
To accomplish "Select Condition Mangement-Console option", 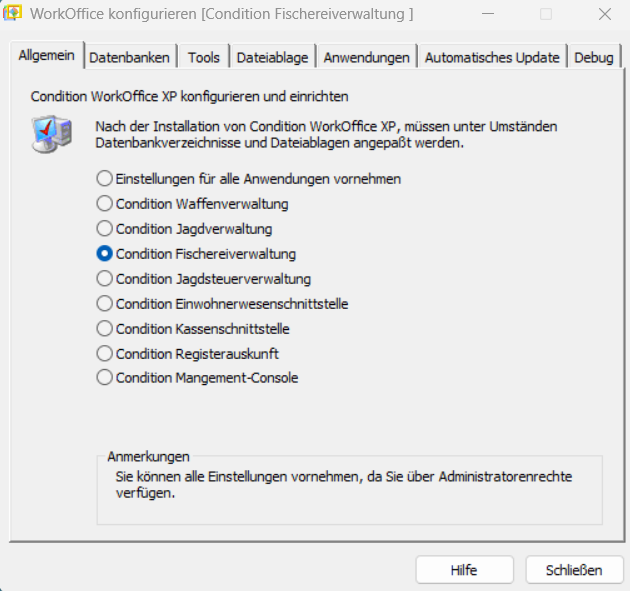I will (105, 378).
